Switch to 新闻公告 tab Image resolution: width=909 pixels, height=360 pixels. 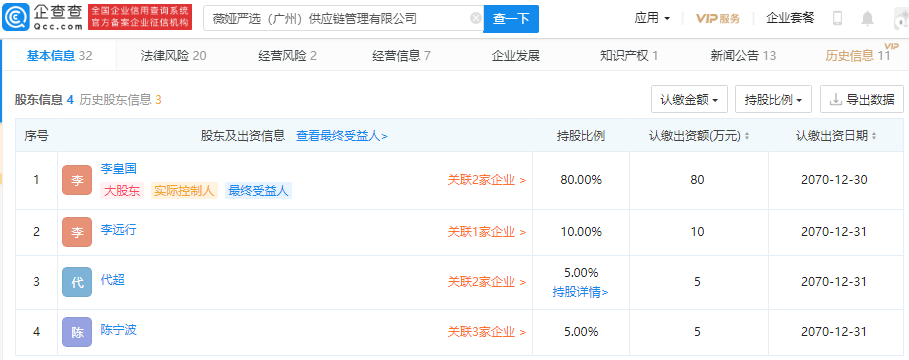[743, 56]
